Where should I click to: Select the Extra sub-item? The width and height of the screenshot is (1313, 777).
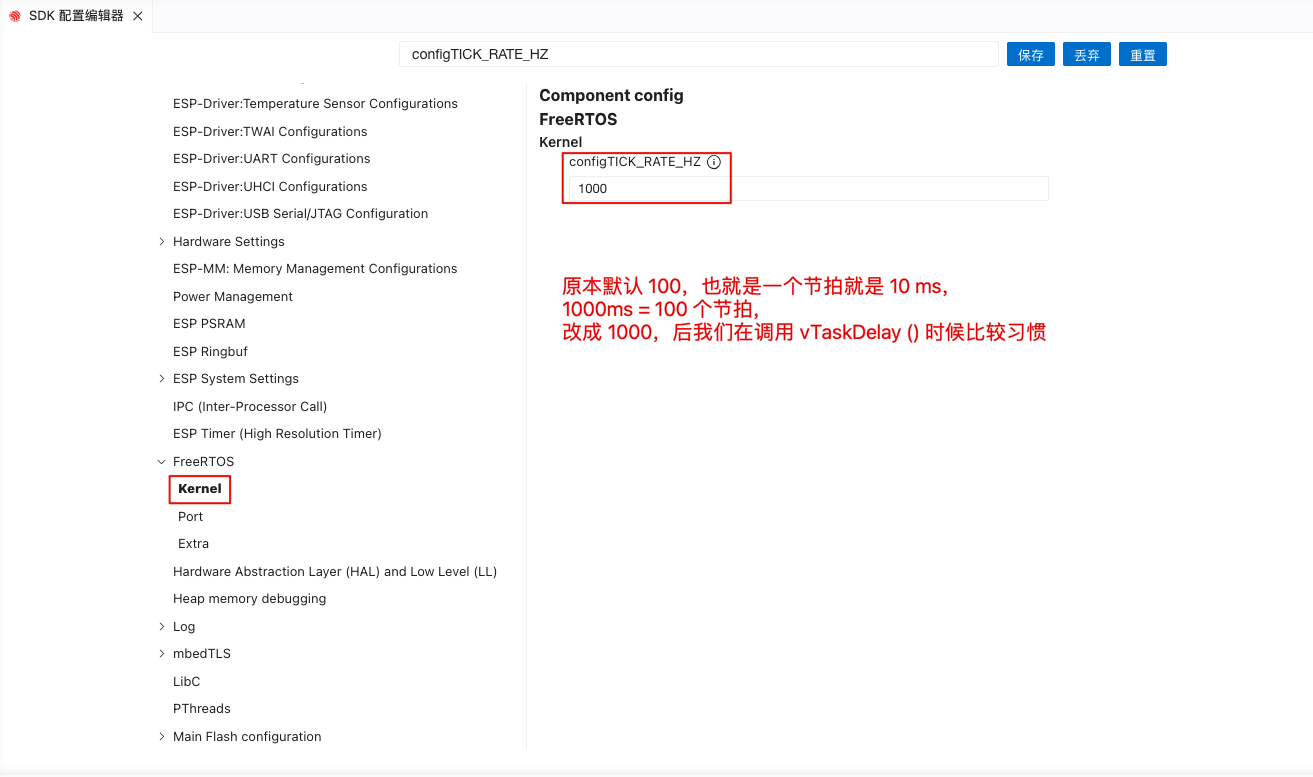[193, 544]
